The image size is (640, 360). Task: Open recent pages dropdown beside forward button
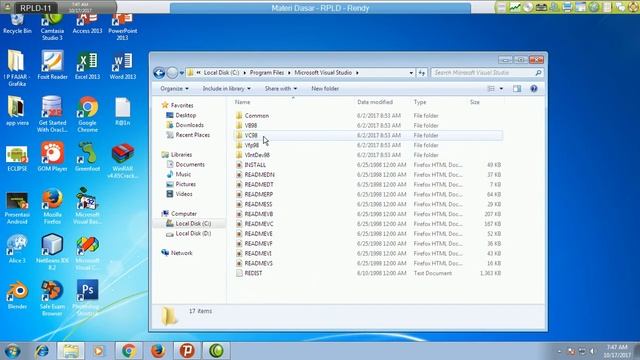pos(182,73)
